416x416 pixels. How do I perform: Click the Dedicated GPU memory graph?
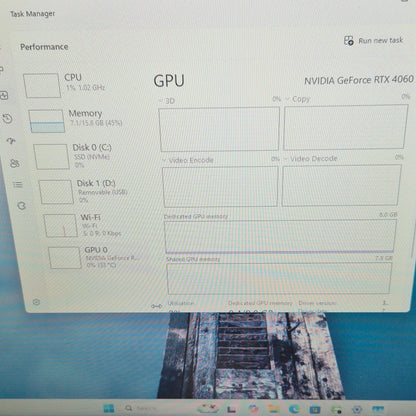280,236
